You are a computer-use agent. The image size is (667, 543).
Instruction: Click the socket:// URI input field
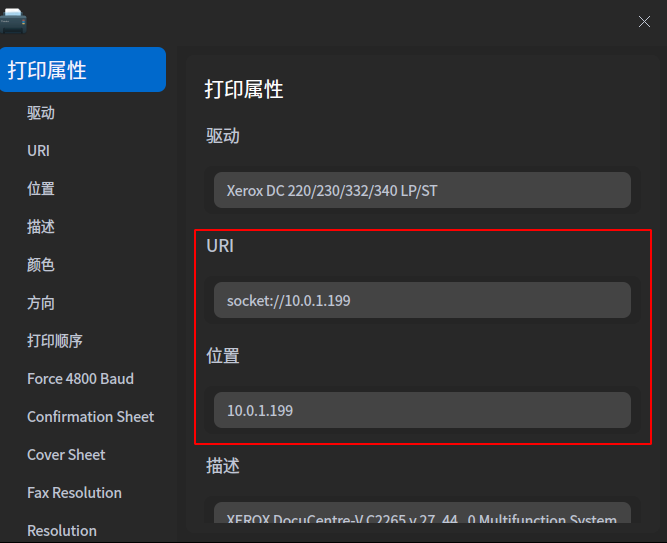(422, 300)
